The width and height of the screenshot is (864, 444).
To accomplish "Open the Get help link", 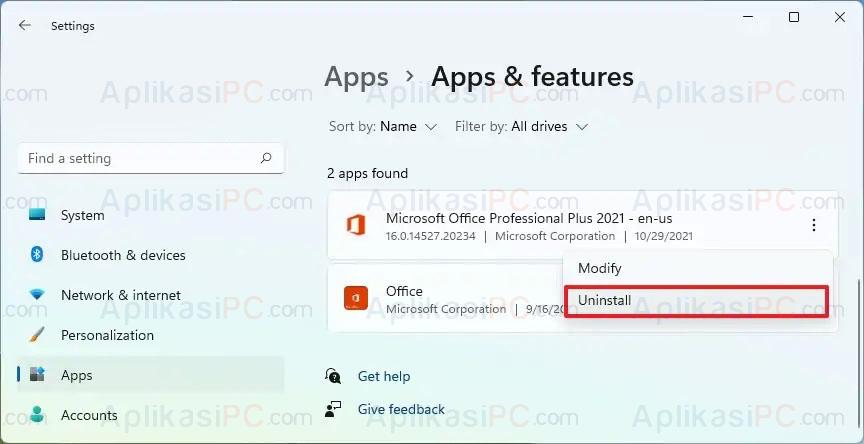I will coord(384,376).
